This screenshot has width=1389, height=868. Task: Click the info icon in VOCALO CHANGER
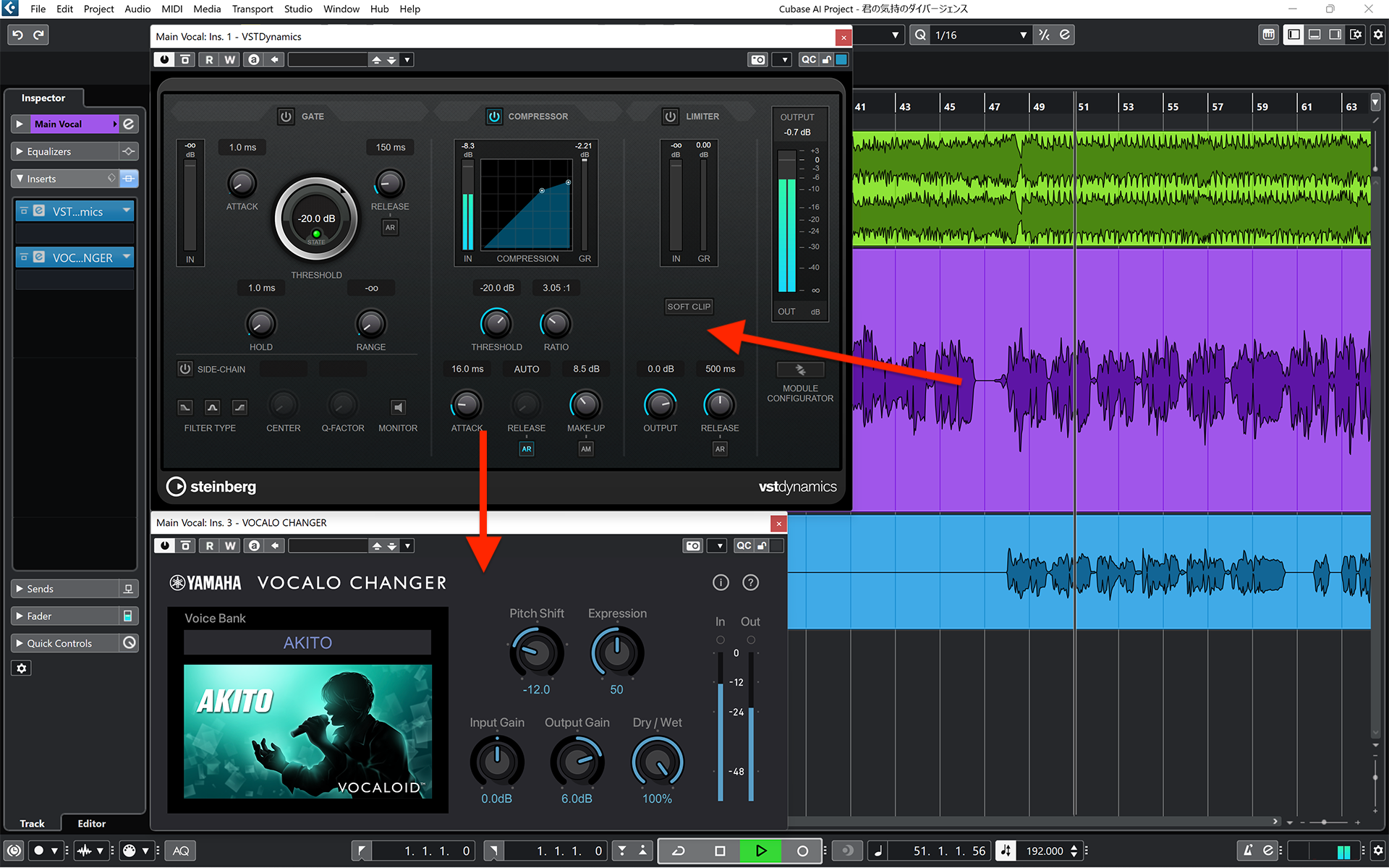721,582
